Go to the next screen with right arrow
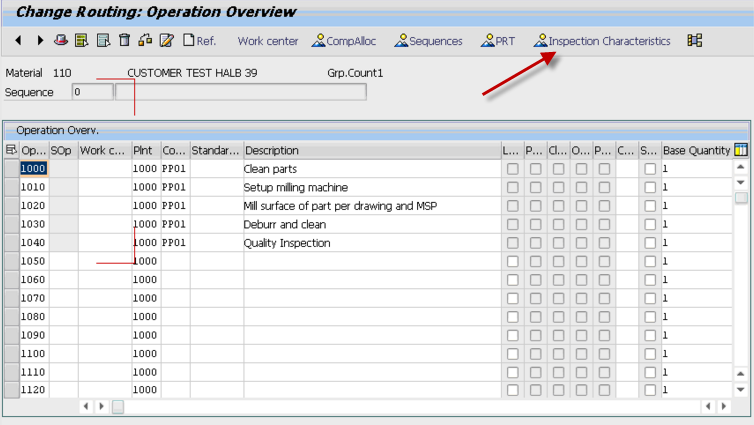Image resolution: width=754 pixels, height=425 pixels. (40, 40)
